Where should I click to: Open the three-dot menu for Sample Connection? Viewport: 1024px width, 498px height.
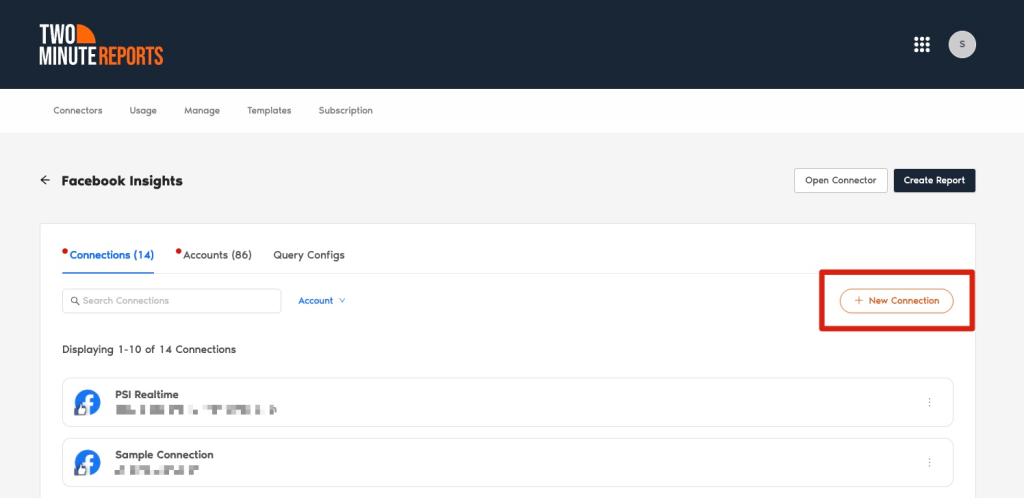click(929, 462)
